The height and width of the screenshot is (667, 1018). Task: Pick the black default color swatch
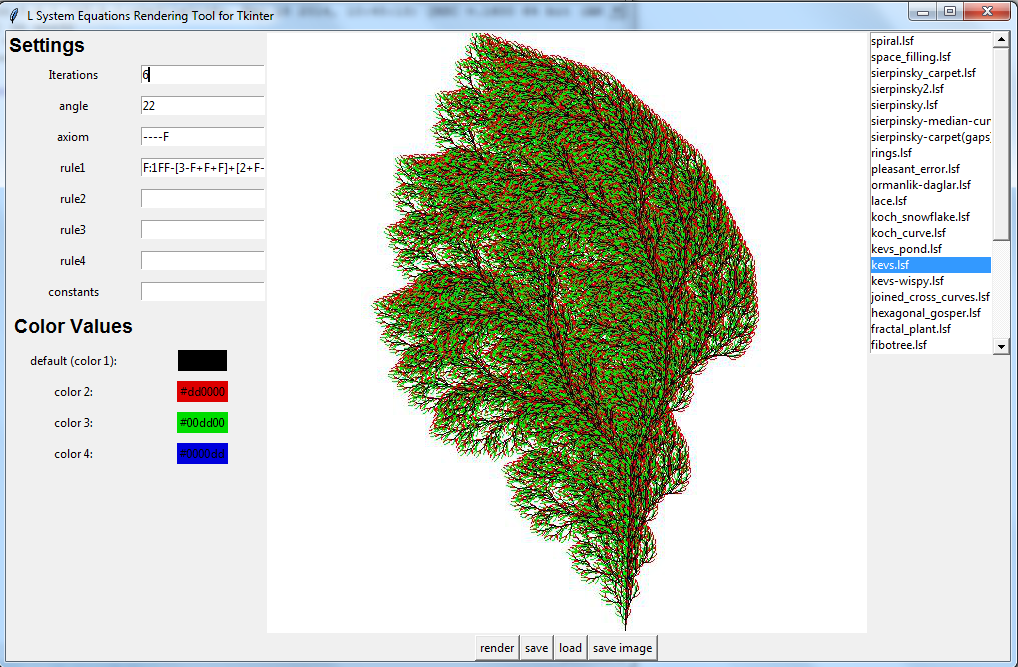202,361
